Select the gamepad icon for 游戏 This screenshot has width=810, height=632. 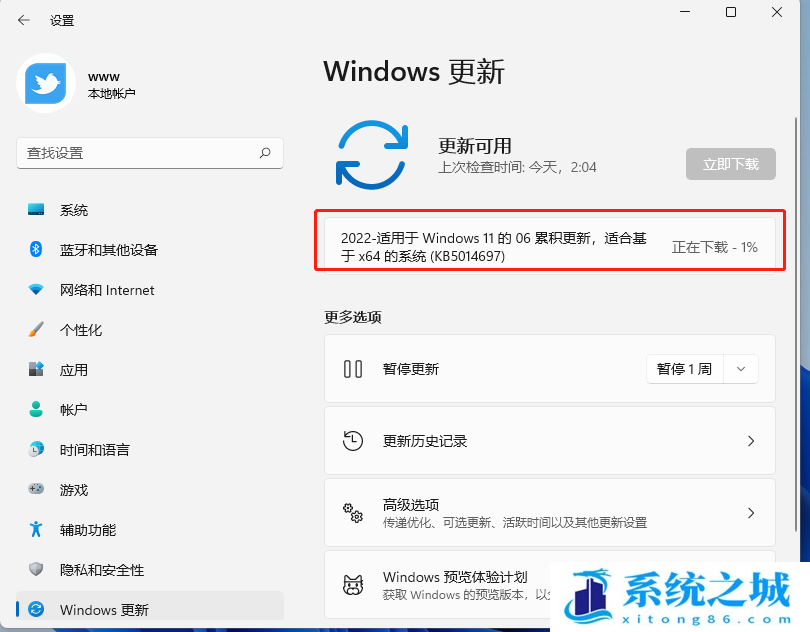(36, 489)
